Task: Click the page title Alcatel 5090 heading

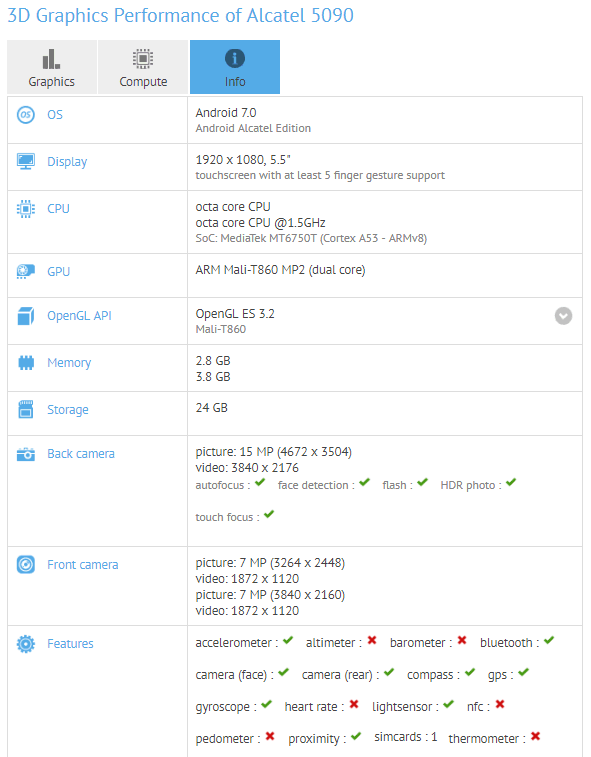Action: coord(180,15)
